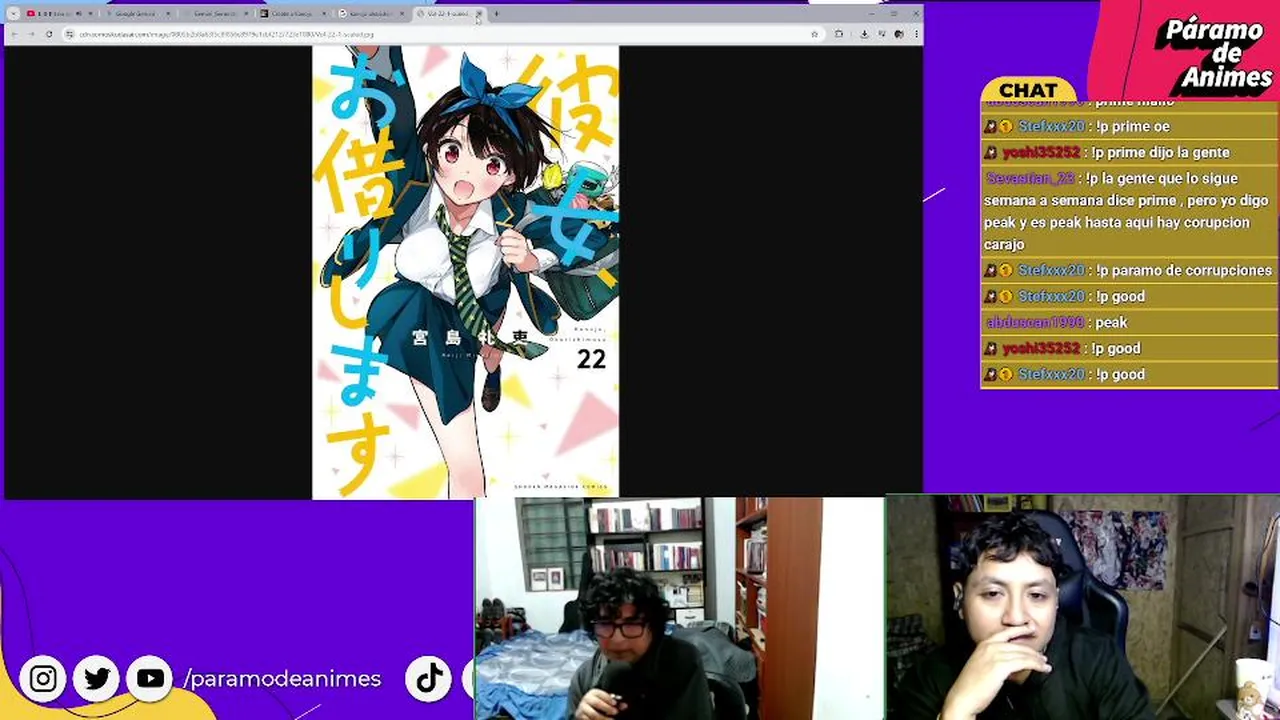The height and width of the screenshot is (720, 1280).
Task: Reload the current page
Action: pyautogui.click(x=49, y=34)
